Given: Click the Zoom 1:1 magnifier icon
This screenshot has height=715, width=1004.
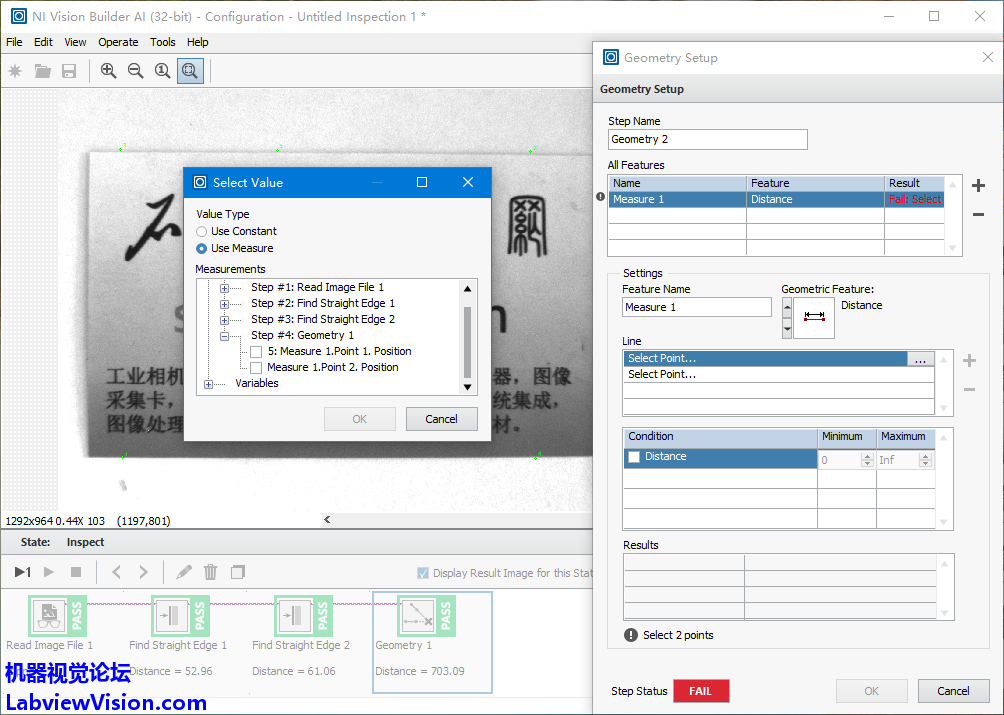Looking at the screenshot, I should (x=163, y=71).
